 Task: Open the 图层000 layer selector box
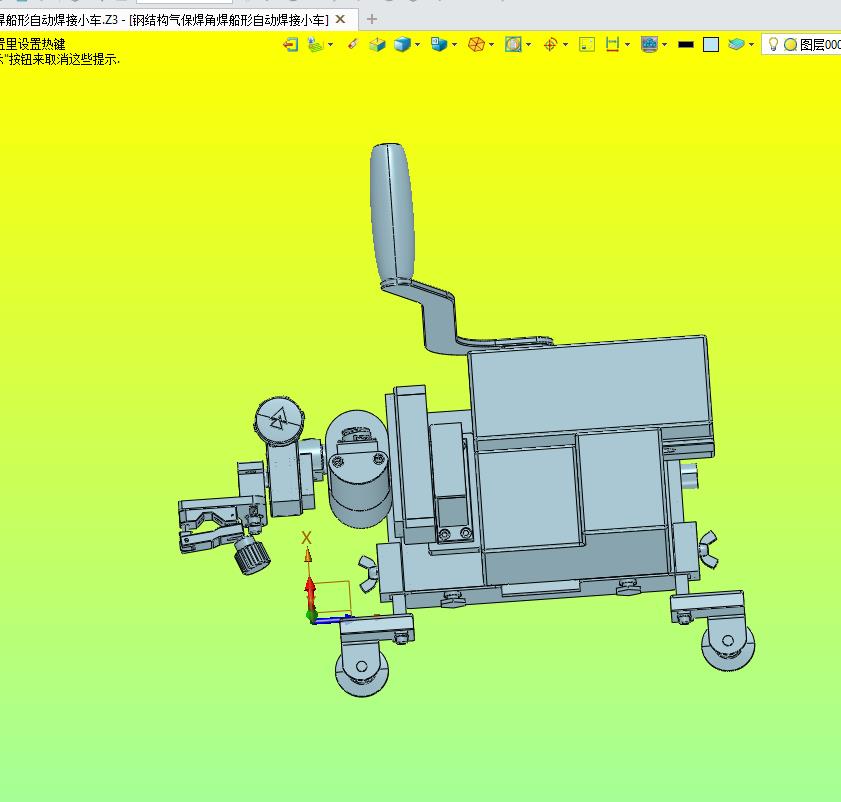coord(801,45)
